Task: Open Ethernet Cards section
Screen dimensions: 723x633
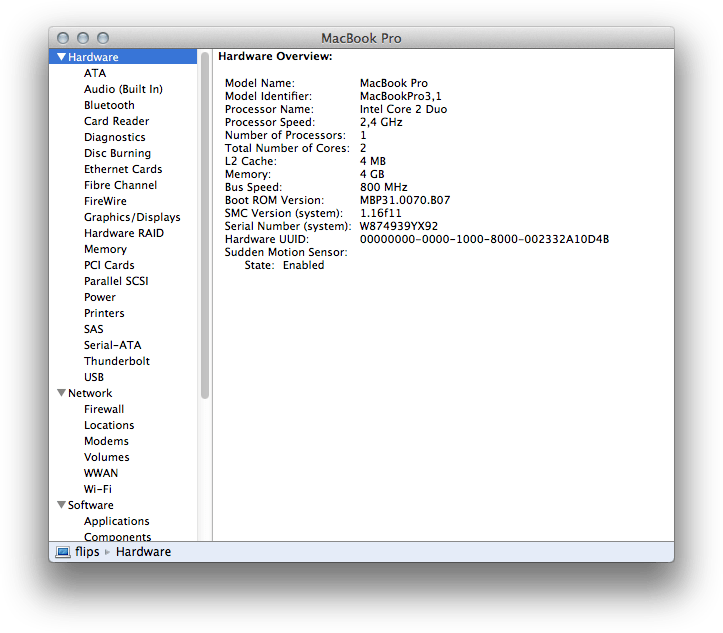Action: [x=123, y=169]
